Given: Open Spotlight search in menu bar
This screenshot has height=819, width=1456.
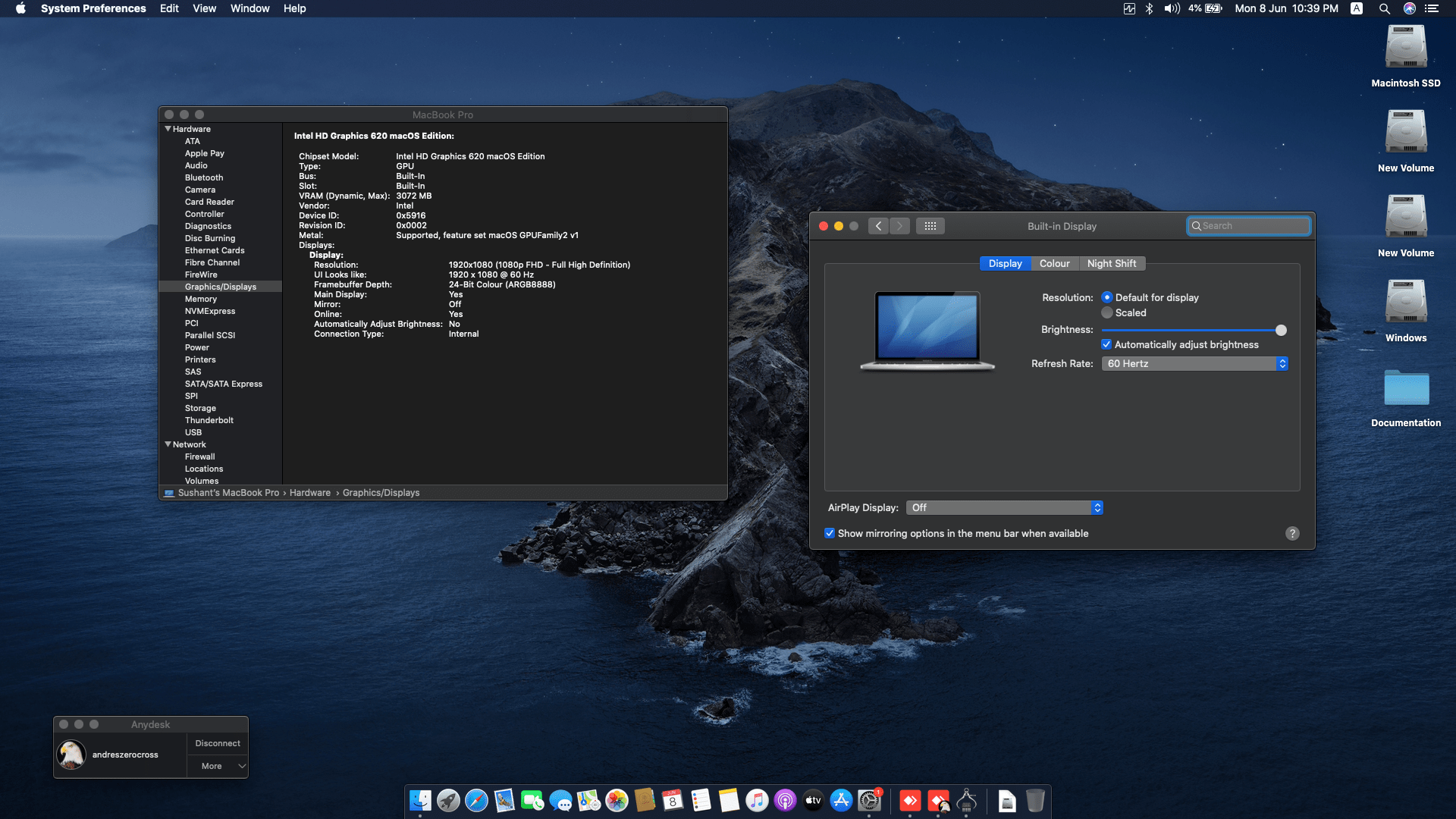Looking at the screenshot, I should [x=1384, y=8].
